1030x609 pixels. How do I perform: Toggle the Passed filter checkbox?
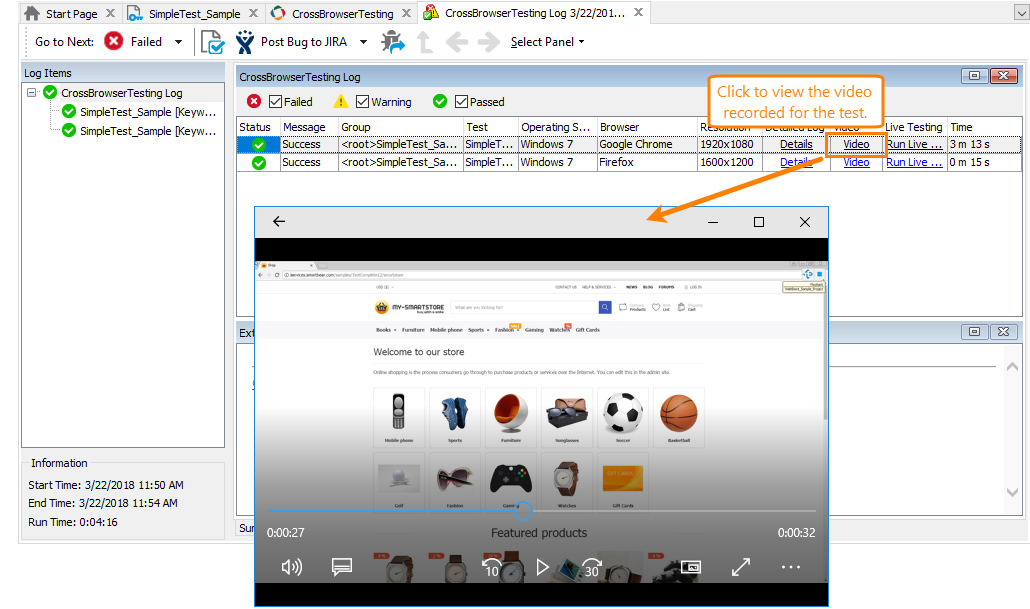point(461,102)
